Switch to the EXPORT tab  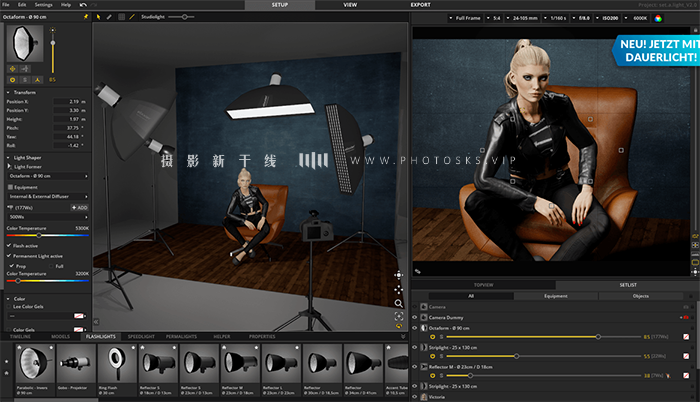coord(421,5)
